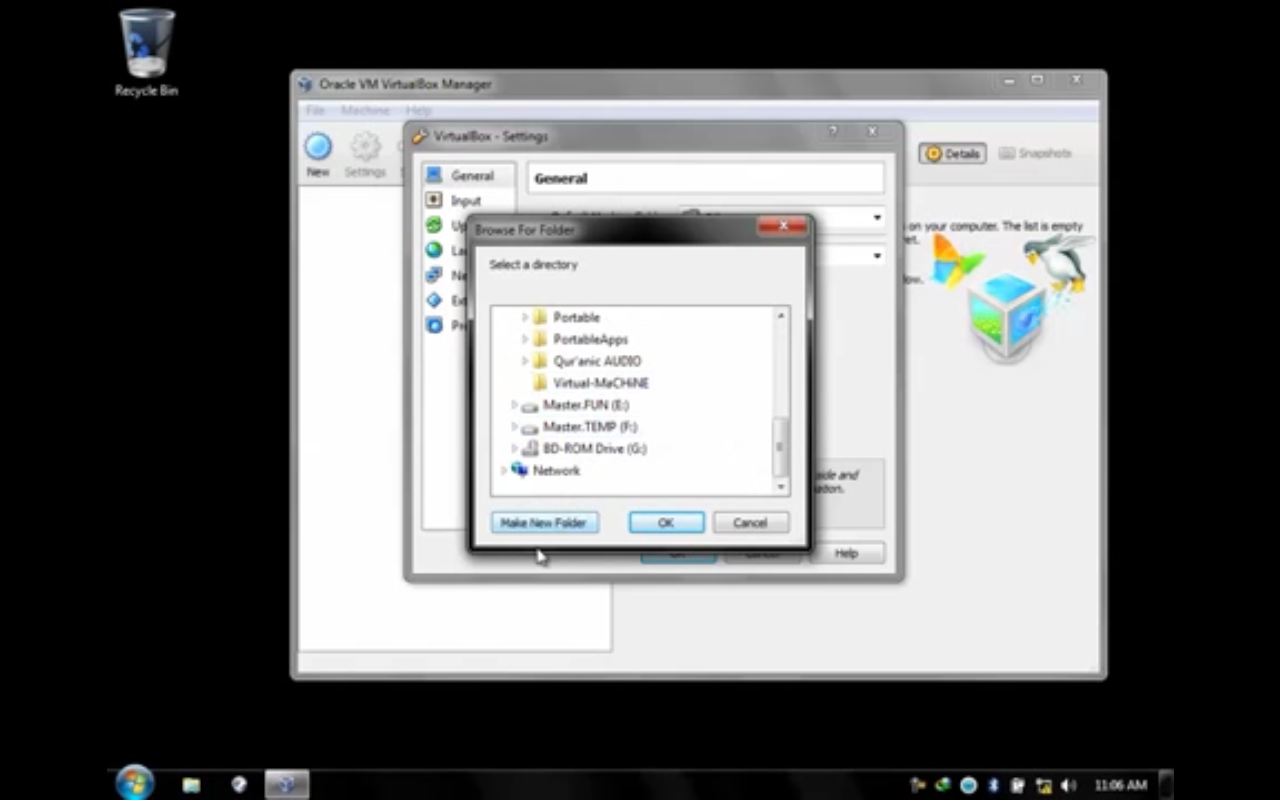
Task: Select the Input settings category
Action: 466,200
